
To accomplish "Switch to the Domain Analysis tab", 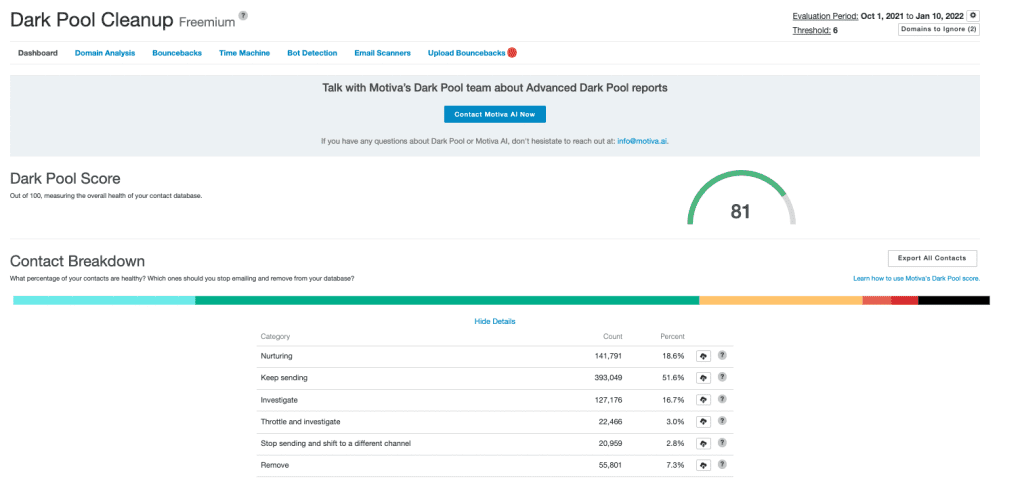I will [105, 53].
